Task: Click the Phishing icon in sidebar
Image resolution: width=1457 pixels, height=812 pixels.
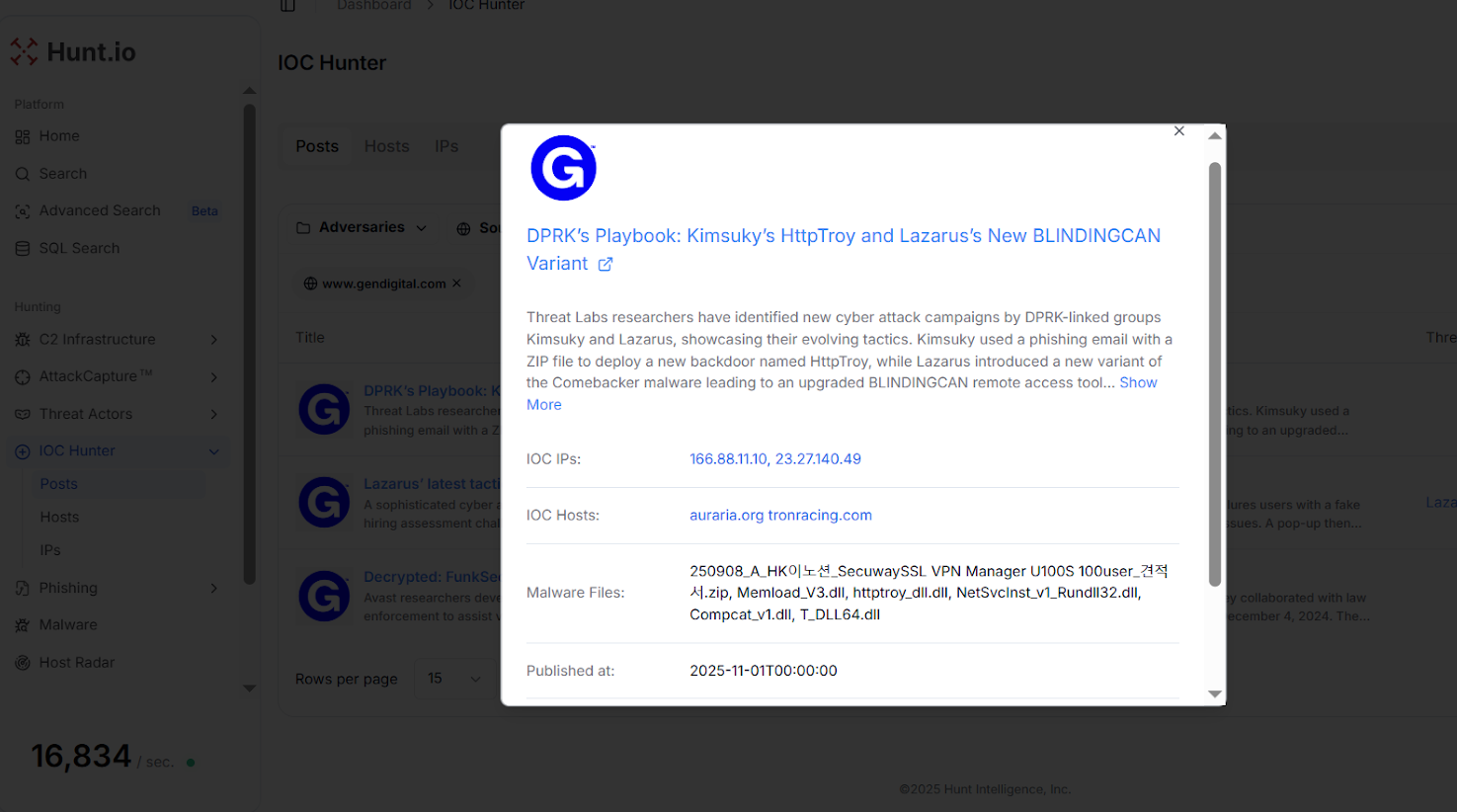Action: (22, 588)
